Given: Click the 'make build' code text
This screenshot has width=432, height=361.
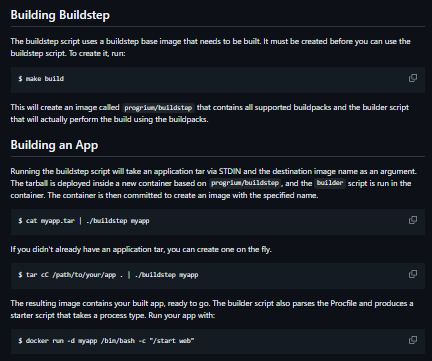Looking at the screenshot, I should 45,79.
